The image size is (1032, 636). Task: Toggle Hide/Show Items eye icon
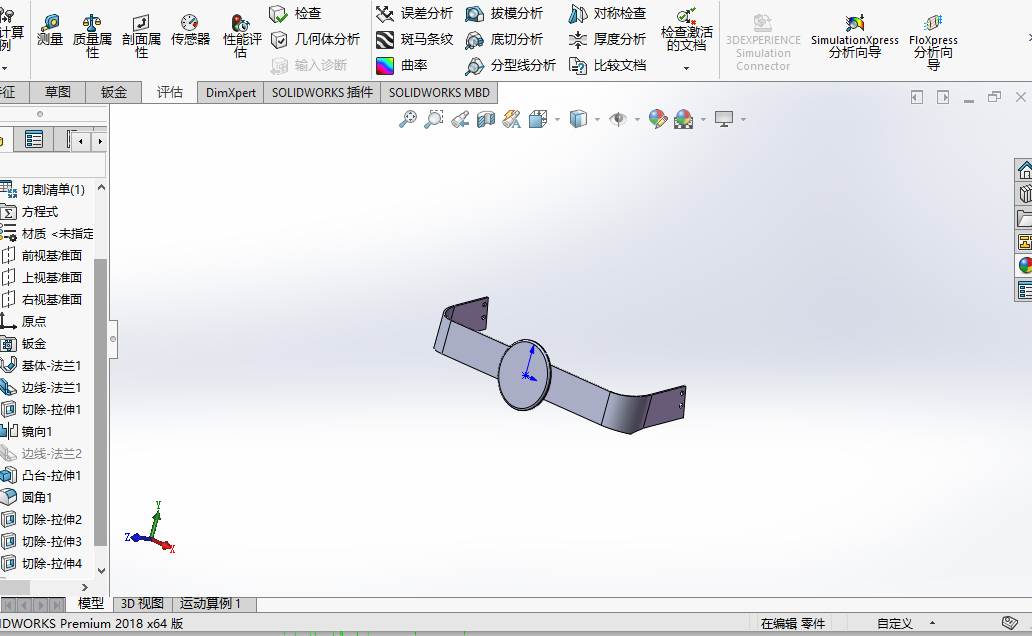pos(618,119)
